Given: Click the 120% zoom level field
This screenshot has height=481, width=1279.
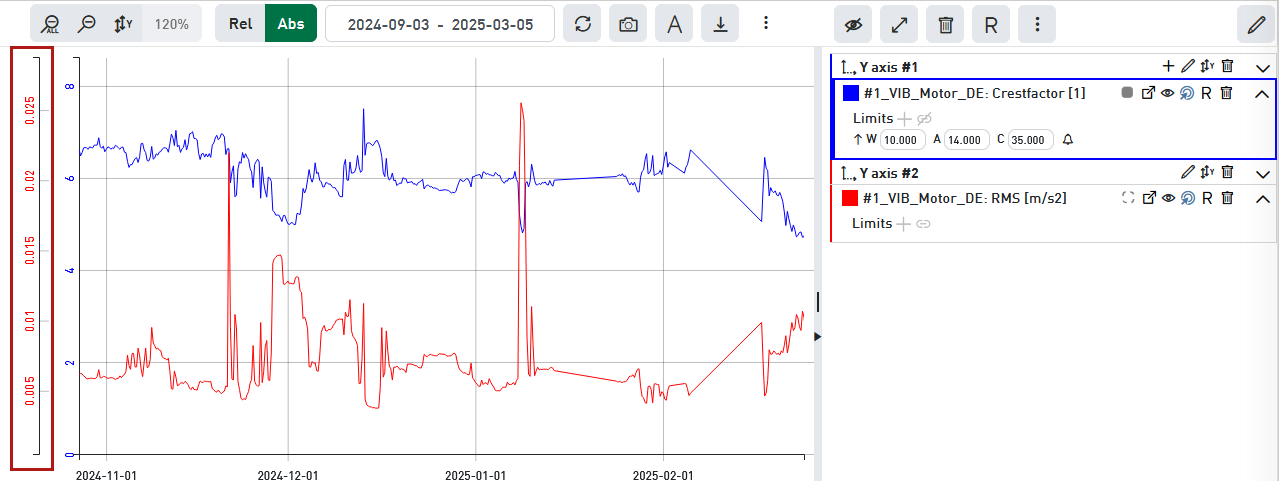Looking at the screenshot, I should [172, 24].
